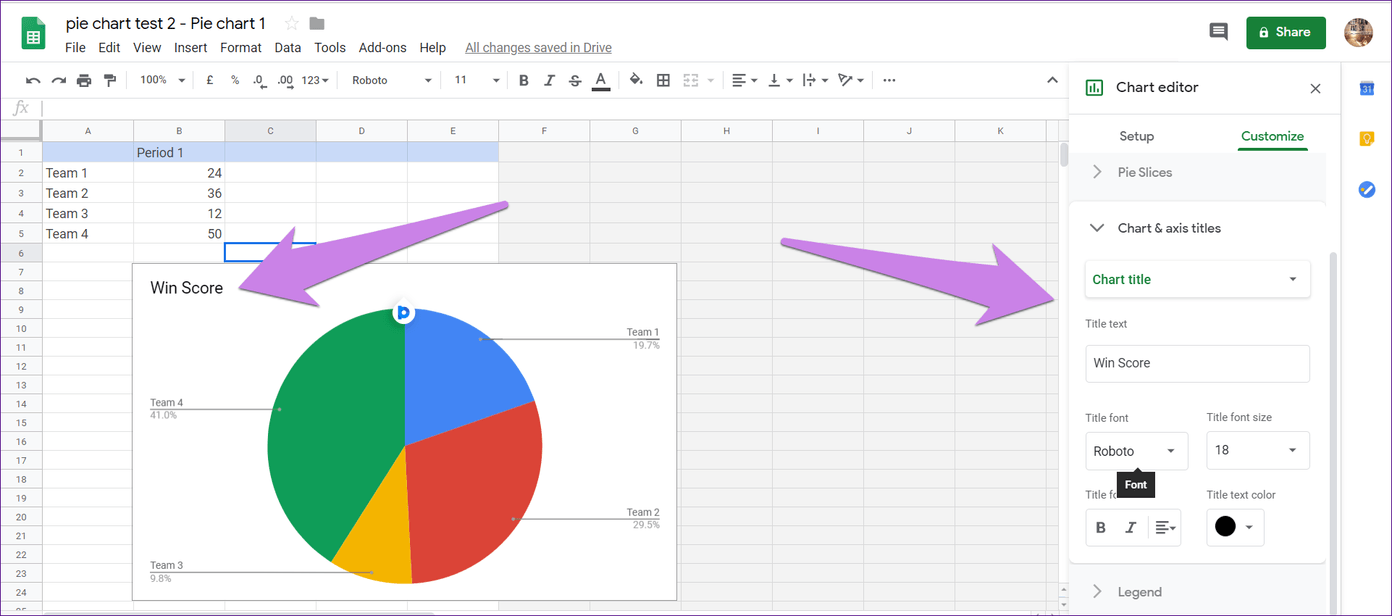Screen dimensions: 1392x616
Task: Apply bold in toolbar
Action: click(523, 80)
